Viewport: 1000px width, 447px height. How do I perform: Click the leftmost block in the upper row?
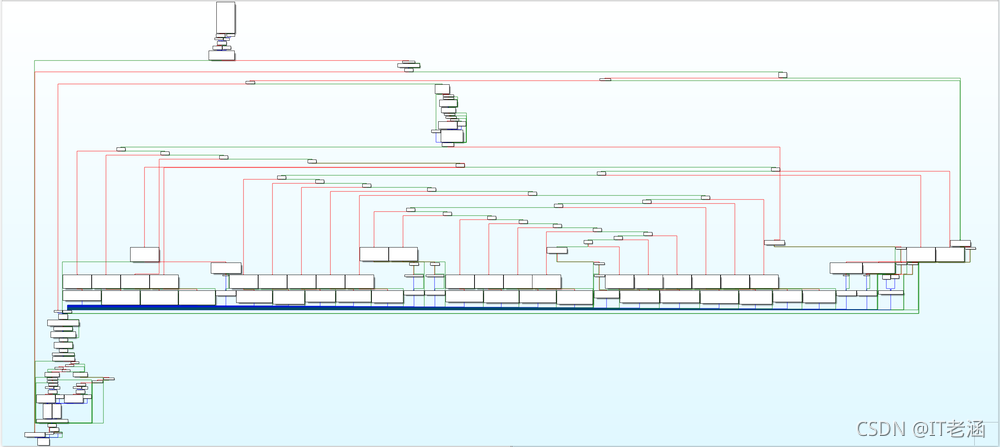(77, 281)
